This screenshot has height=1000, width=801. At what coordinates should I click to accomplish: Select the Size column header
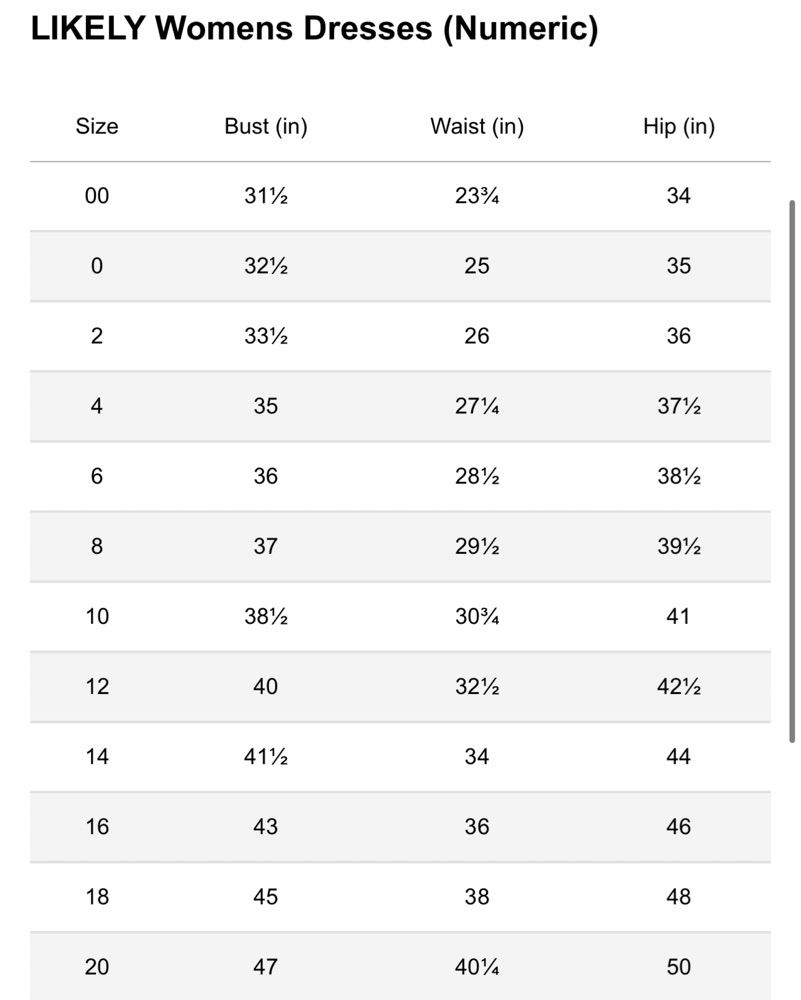[x=97, y=126]
